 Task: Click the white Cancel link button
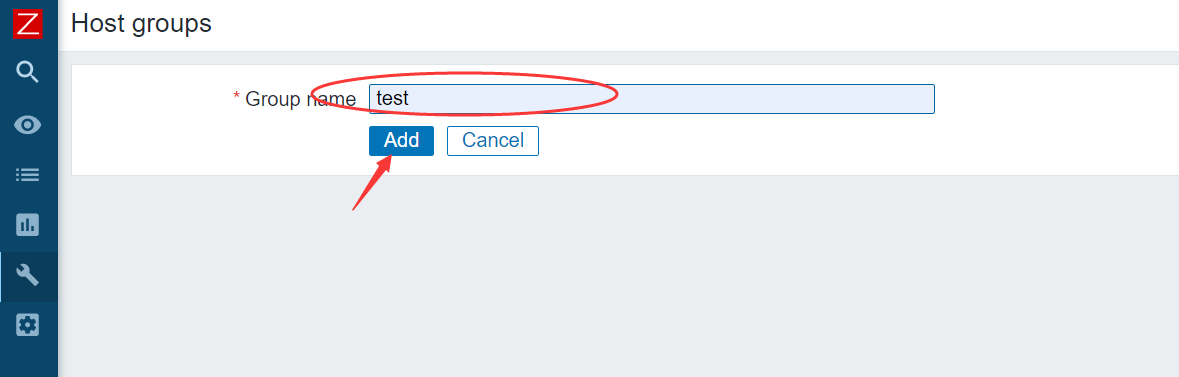click(493, 141)
